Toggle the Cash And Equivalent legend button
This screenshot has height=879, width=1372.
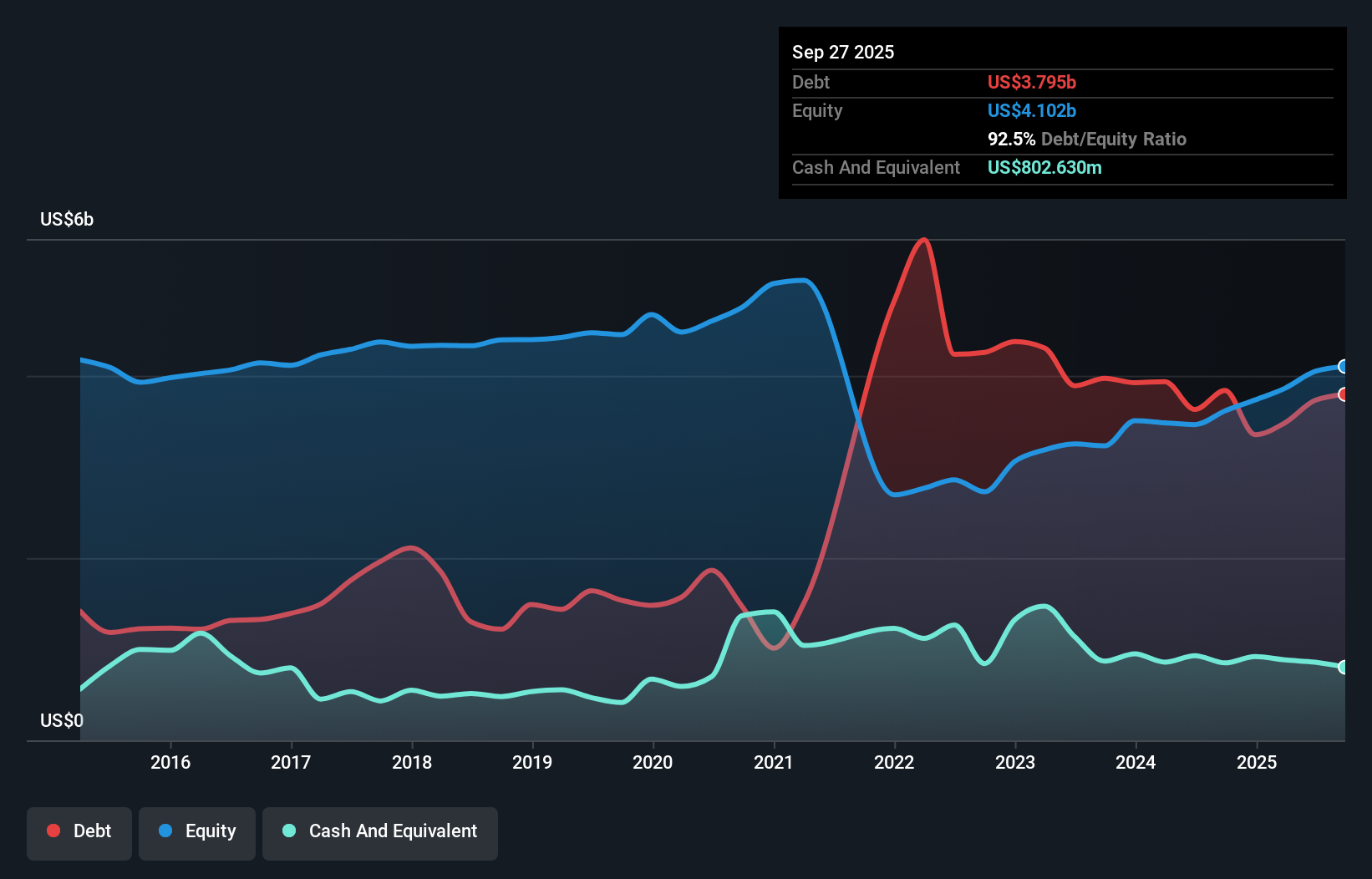[x=380, y=833]
